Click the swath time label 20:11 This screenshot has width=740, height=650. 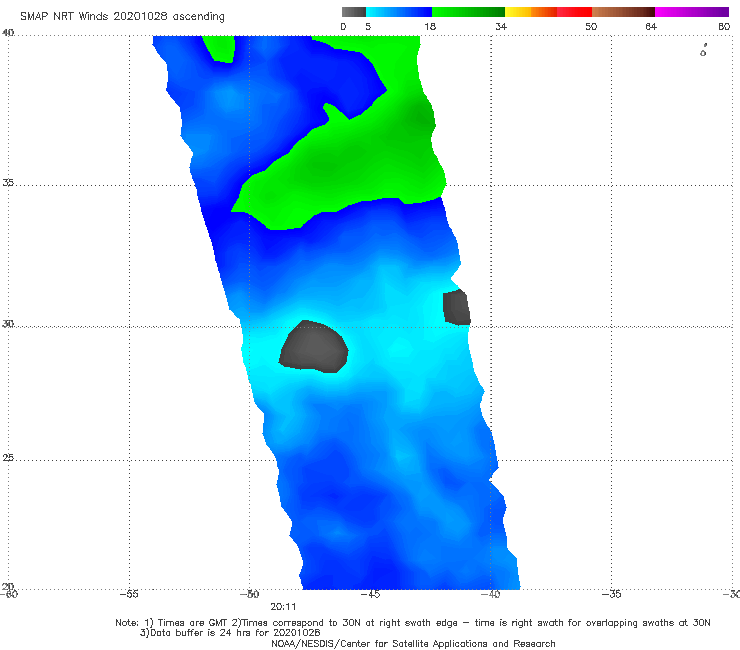coord(283,607)
